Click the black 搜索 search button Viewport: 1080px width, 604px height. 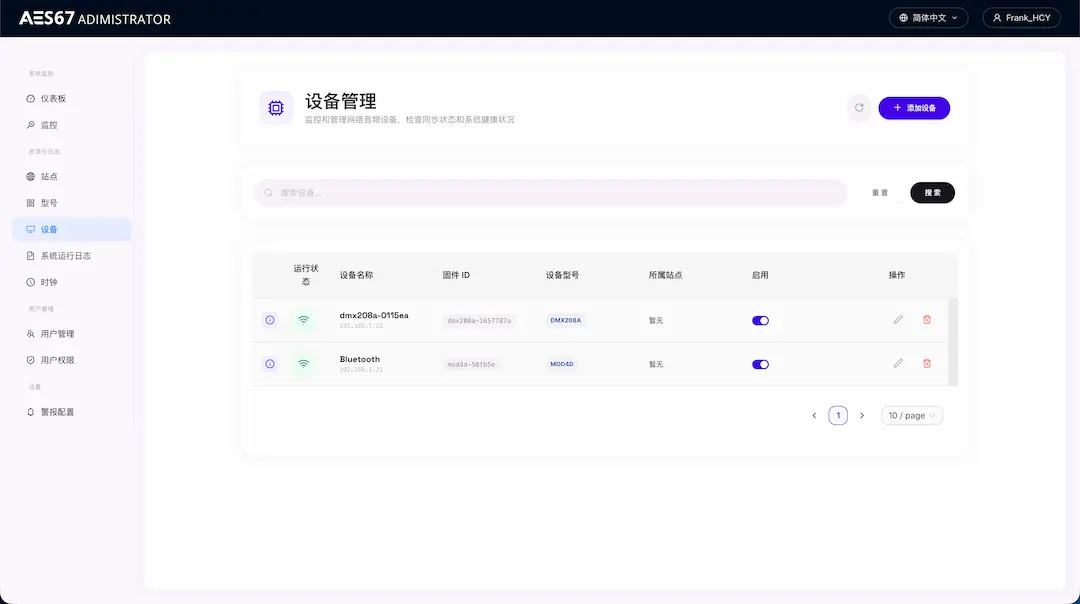[x=932, y=193]
